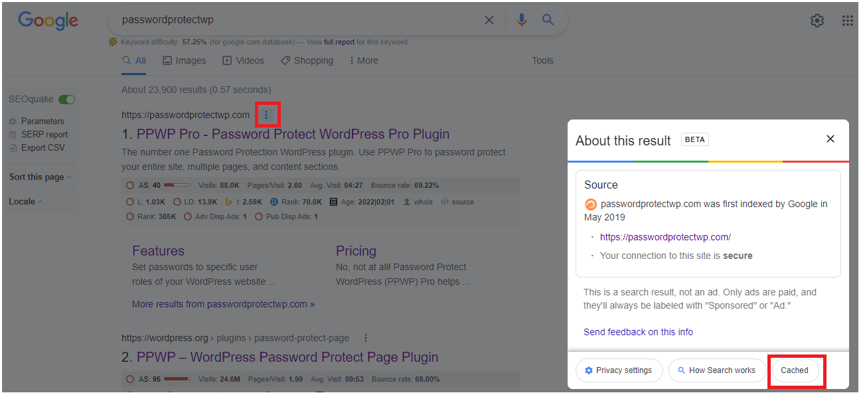Viewport: 862px width, 395px height.
Task: Open PPWP Pro Password Protect WordPress result
Action: [293, 134]
